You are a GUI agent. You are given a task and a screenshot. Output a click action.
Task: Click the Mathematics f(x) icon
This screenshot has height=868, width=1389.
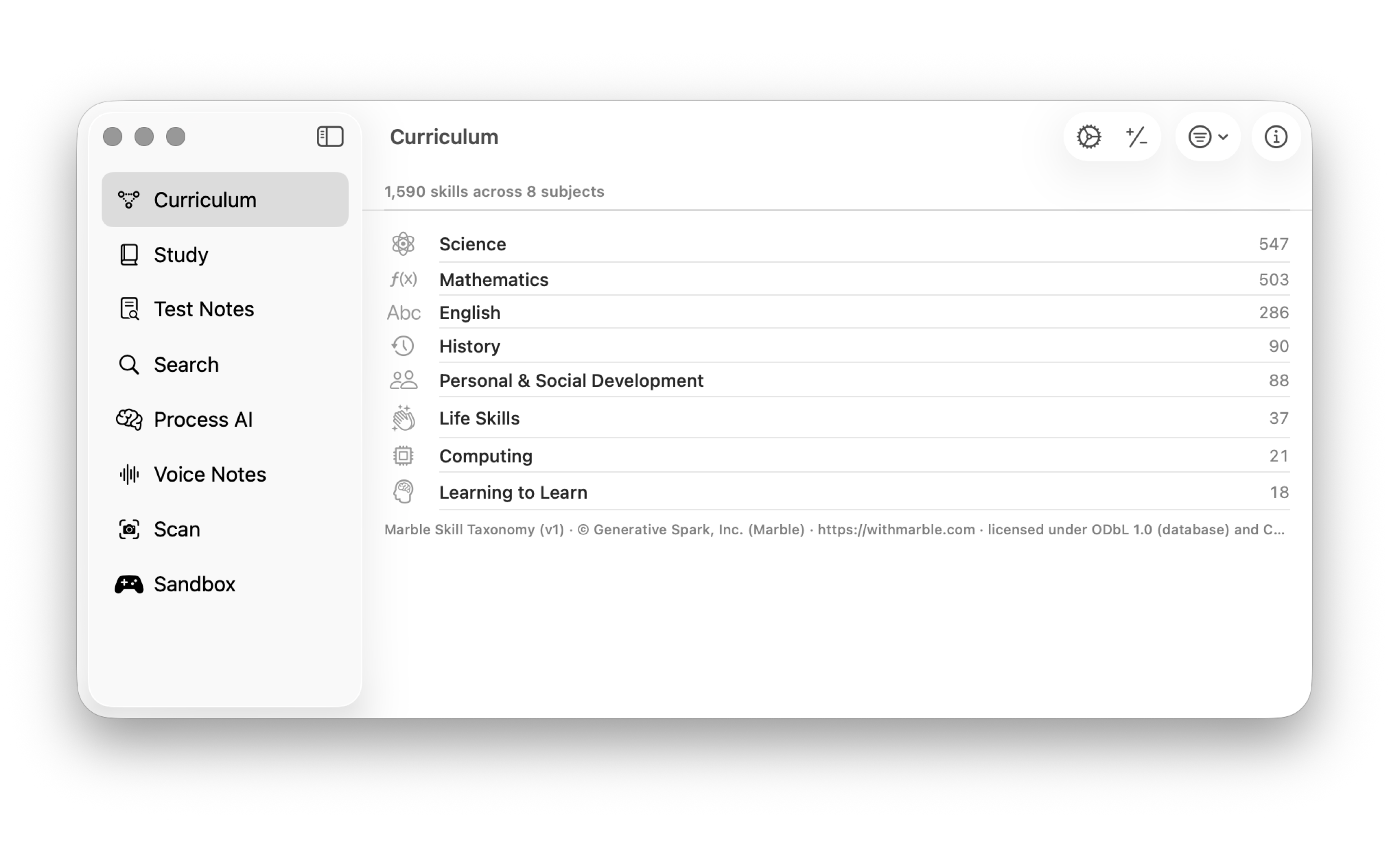click(x=404, y=279)
